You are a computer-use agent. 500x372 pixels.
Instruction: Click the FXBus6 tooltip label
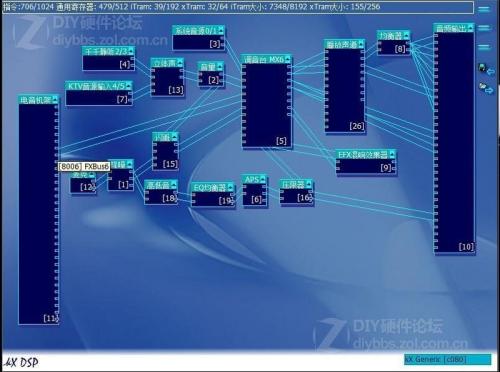(84, 166)
